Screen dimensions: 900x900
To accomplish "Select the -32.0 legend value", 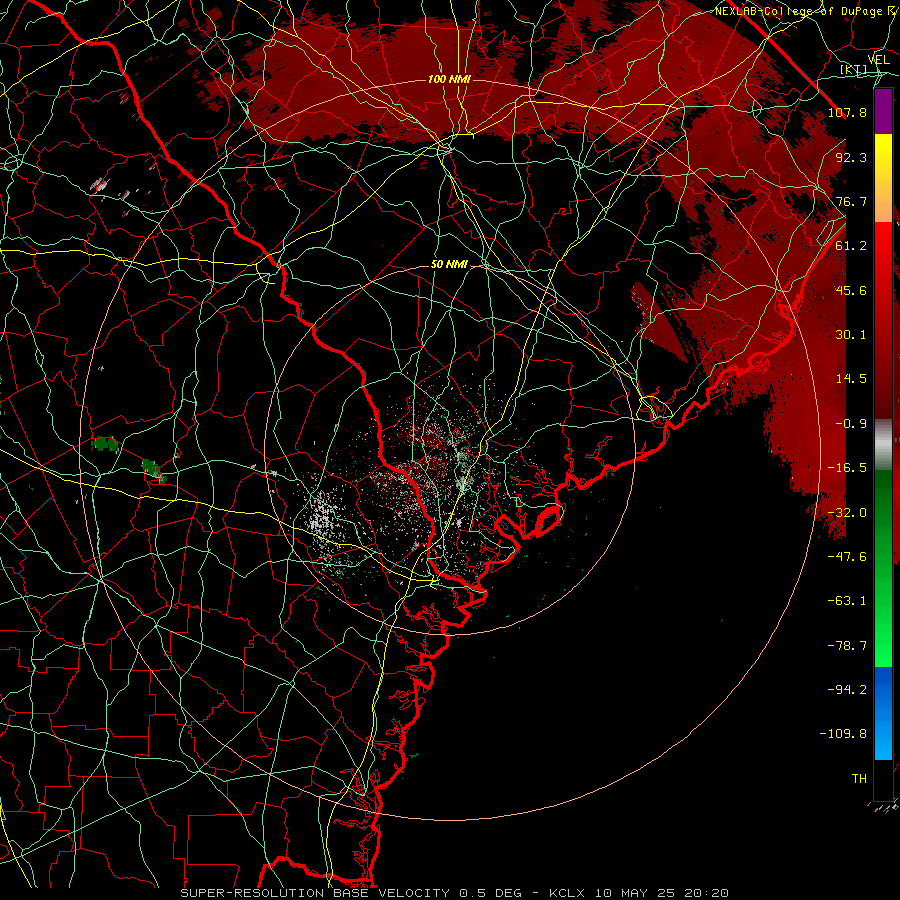I will point(847,513).
